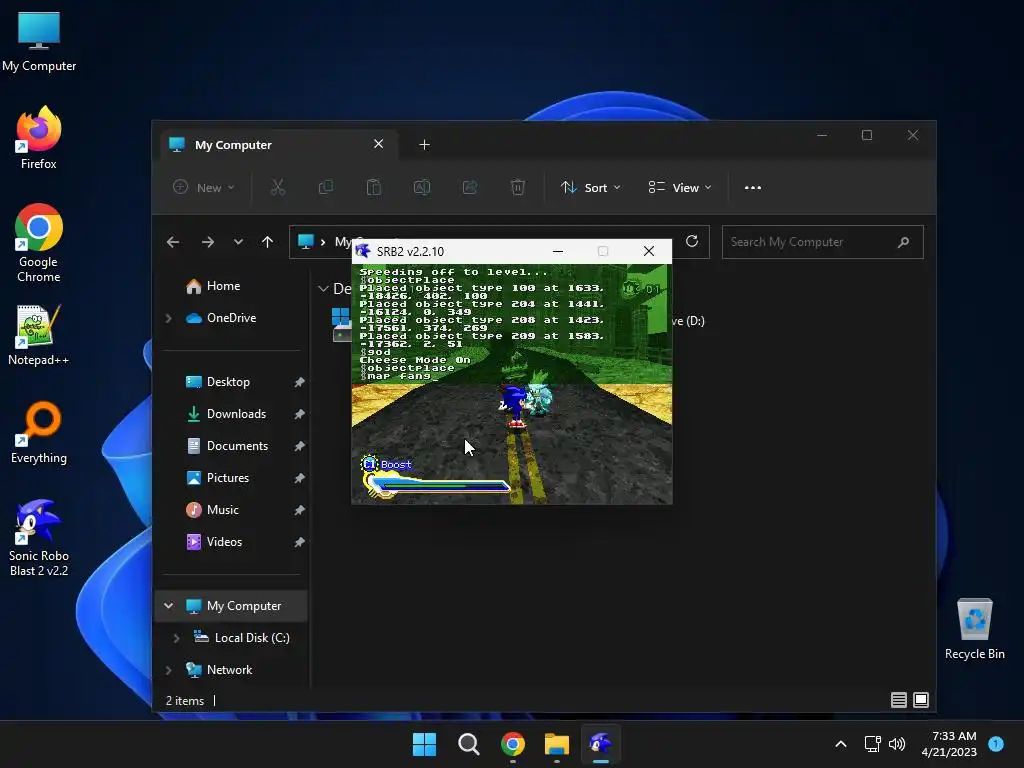
Task: Unpin Desktop using its pin icon
Action: [x=299, y=382]
